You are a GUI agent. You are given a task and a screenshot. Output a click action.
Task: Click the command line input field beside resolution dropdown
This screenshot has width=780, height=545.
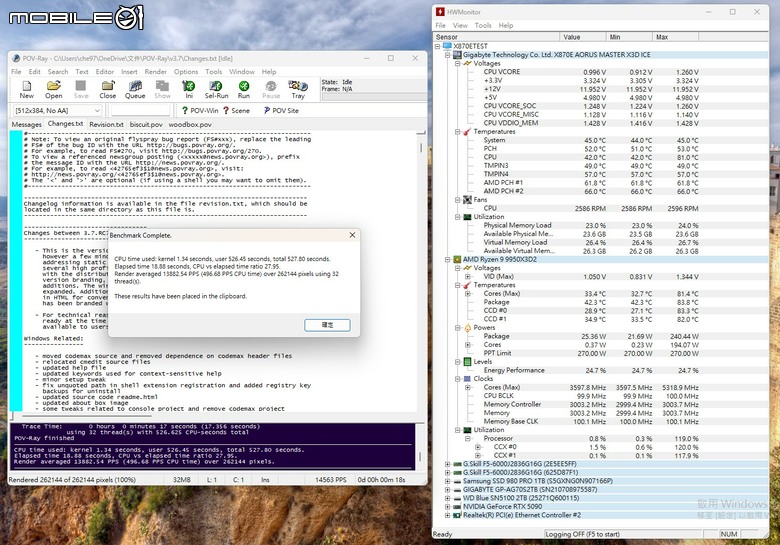tap(140, 110)
